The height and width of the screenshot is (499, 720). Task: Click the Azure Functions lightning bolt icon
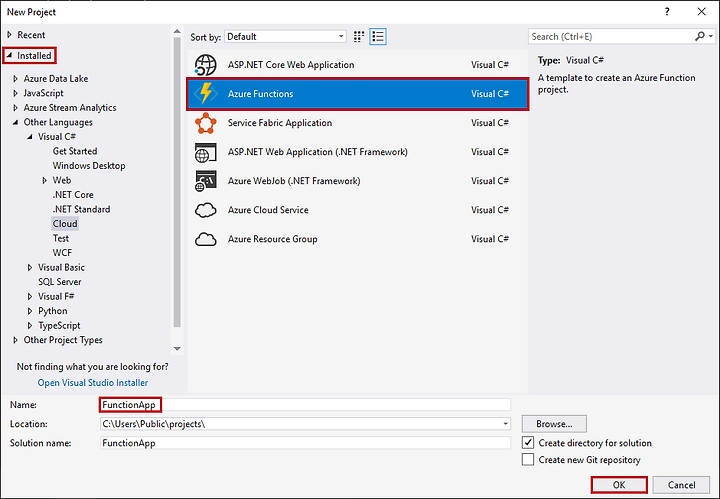pyautogui.click(x=205, y=94)
